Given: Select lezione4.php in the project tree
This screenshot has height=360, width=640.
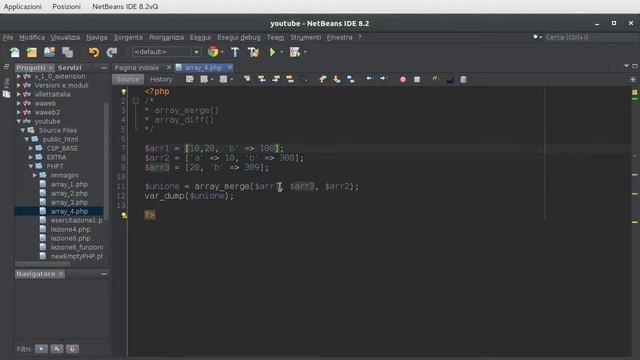Looking at the screenshot, I should coord(70,229).
